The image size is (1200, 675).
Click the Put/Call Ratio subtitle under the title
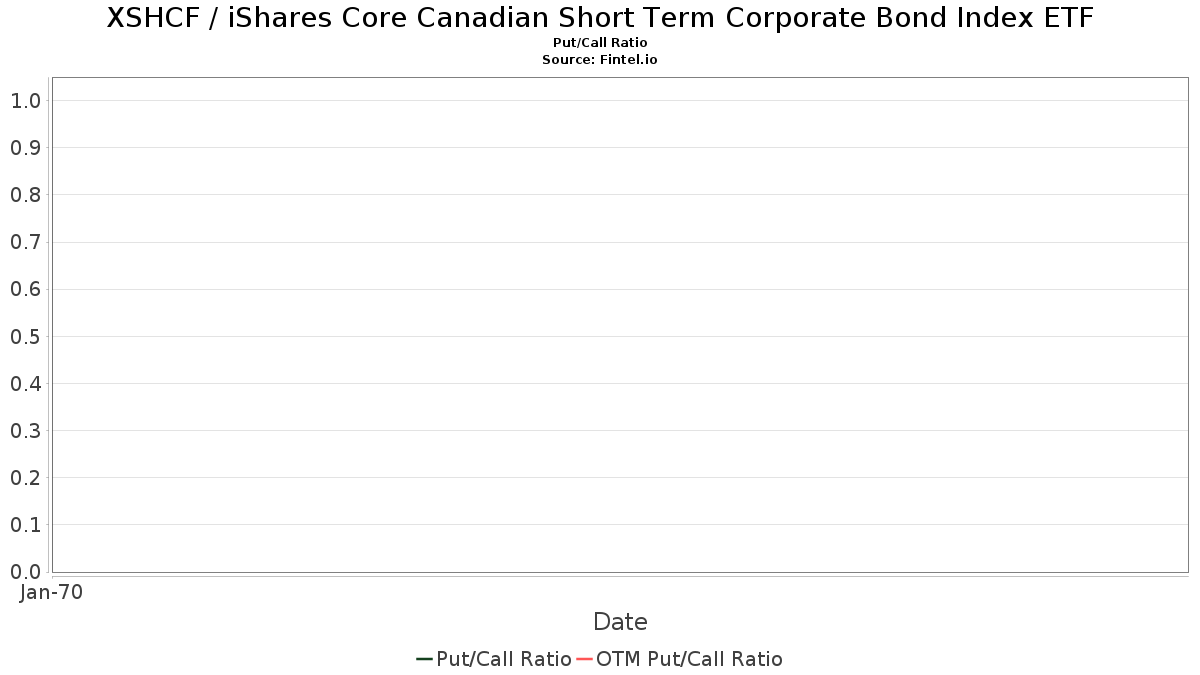pyautogui.click(x=600, y=43)
